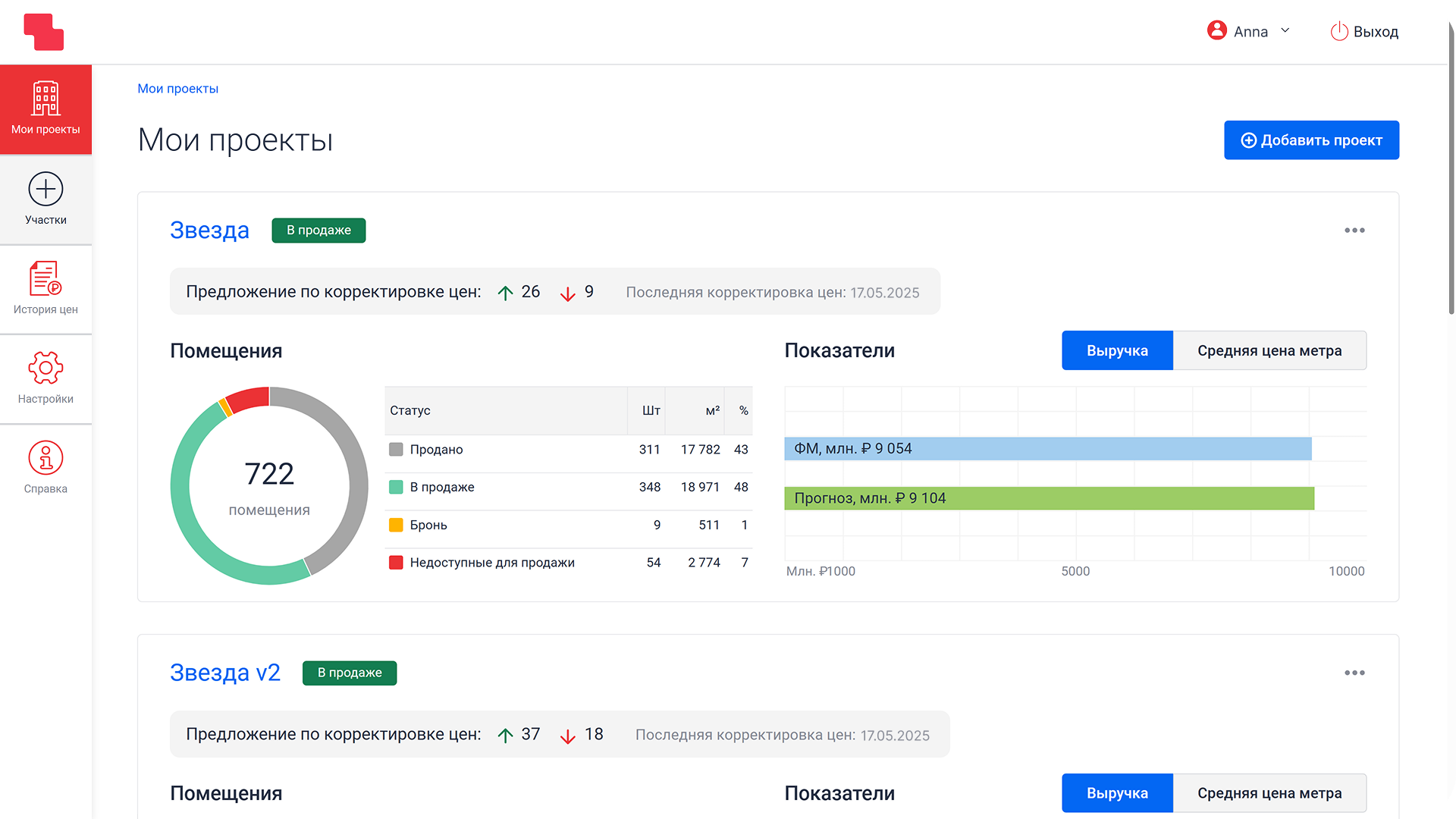Image resolution: width=1456 pixels, height=819 pixels.
Task: Expand the Anna user dropdown chevron
Action: click(1285, 30)
